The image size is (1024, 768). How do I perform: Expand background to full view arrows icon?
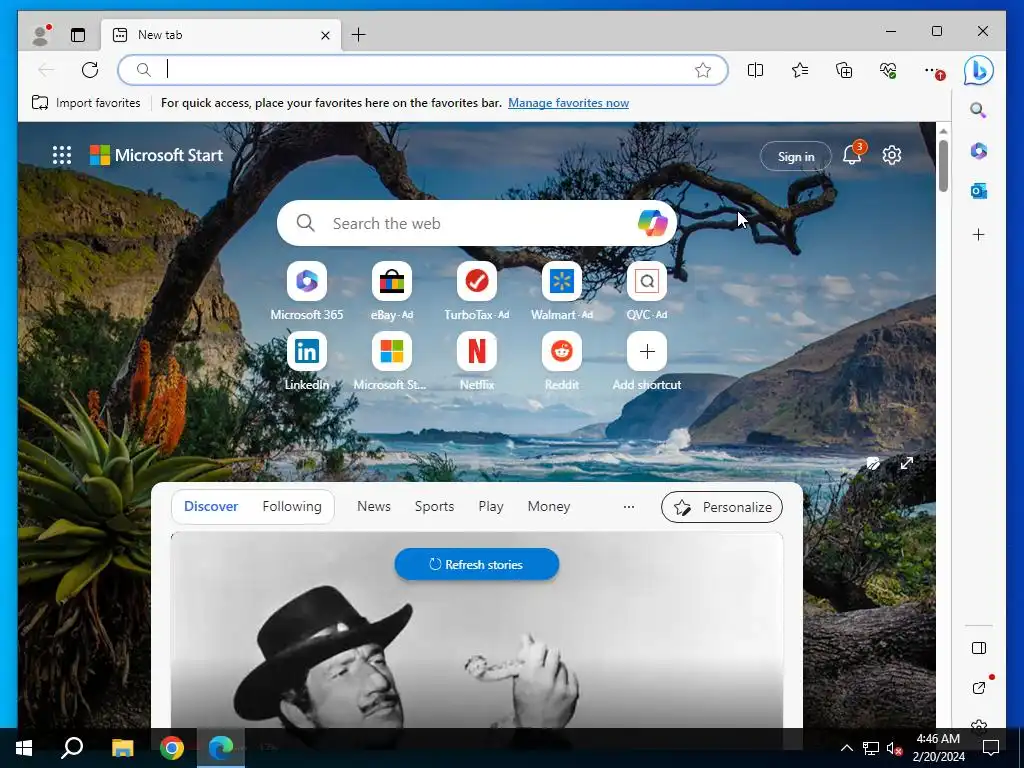tap(906, 463)
